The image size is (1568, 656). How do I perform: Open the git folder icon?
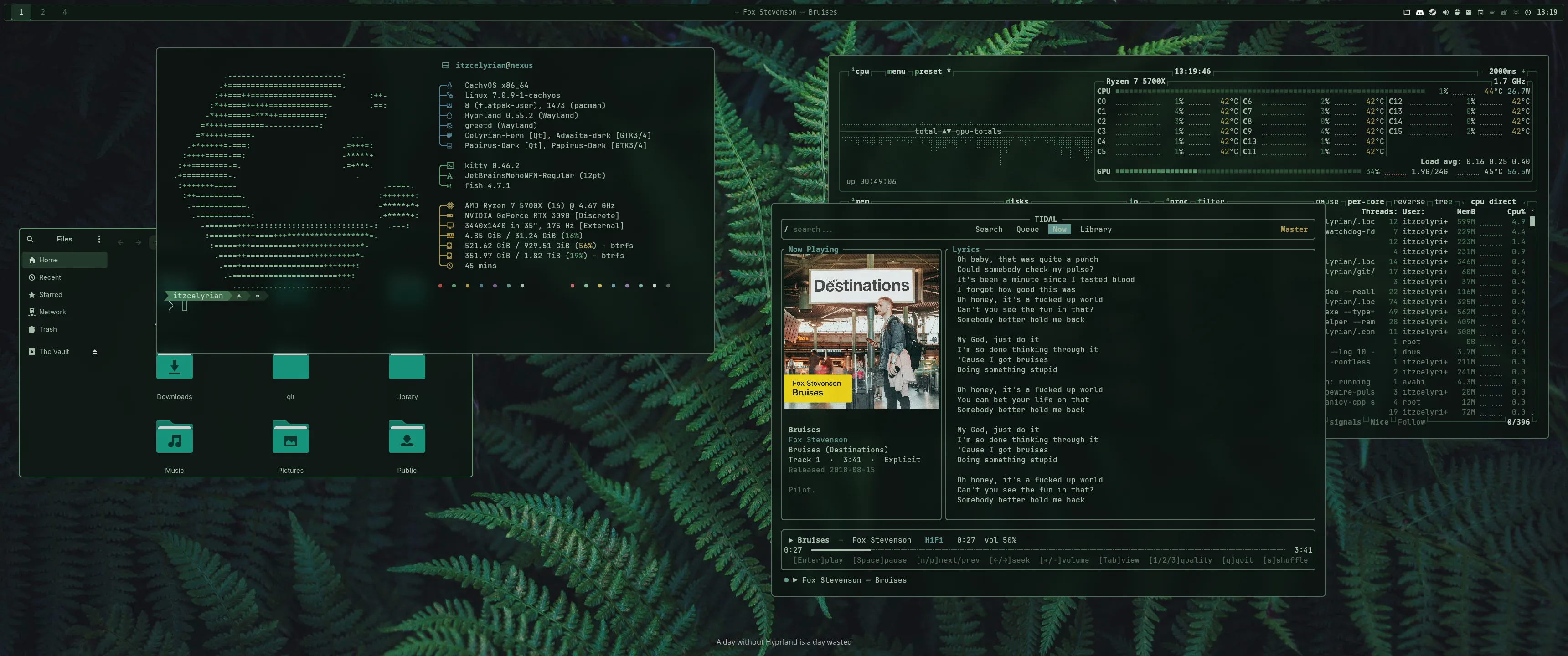click(x=290, y=366)
